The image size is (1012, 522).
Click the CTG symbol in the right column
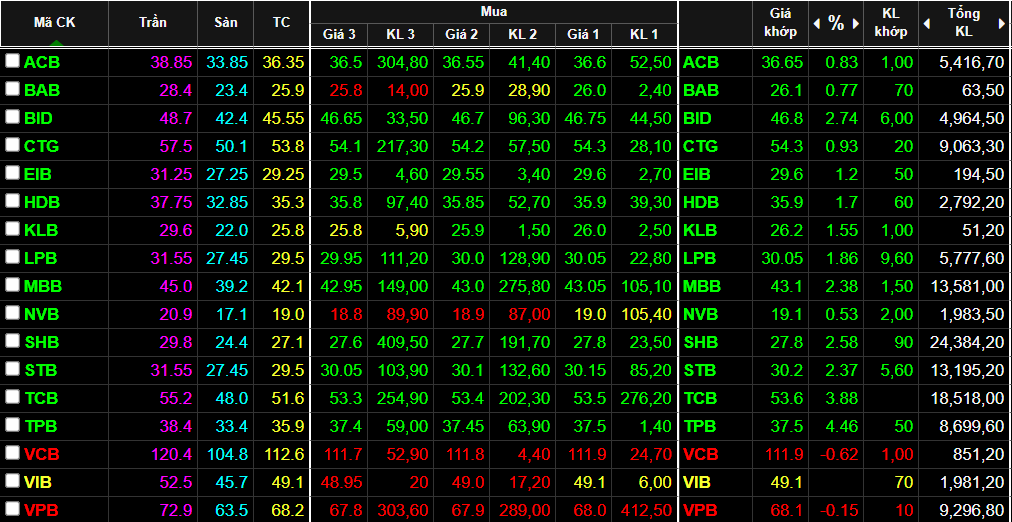click(700, 146)
